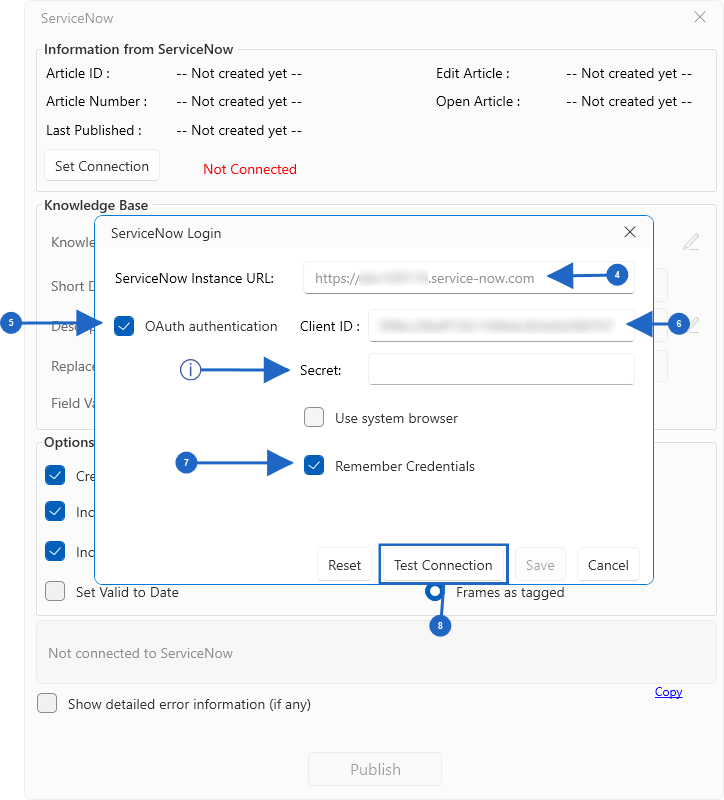724x800 pixels.
Task: Click the Set Connection button
Action: tap(101, 166)
